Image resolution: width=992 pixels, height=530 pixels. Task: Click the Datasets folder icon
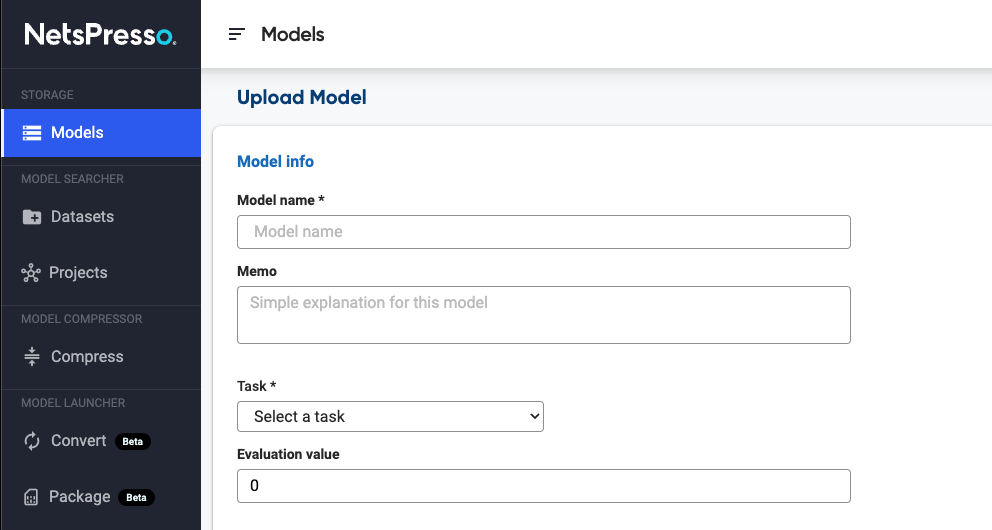[32, 217]
